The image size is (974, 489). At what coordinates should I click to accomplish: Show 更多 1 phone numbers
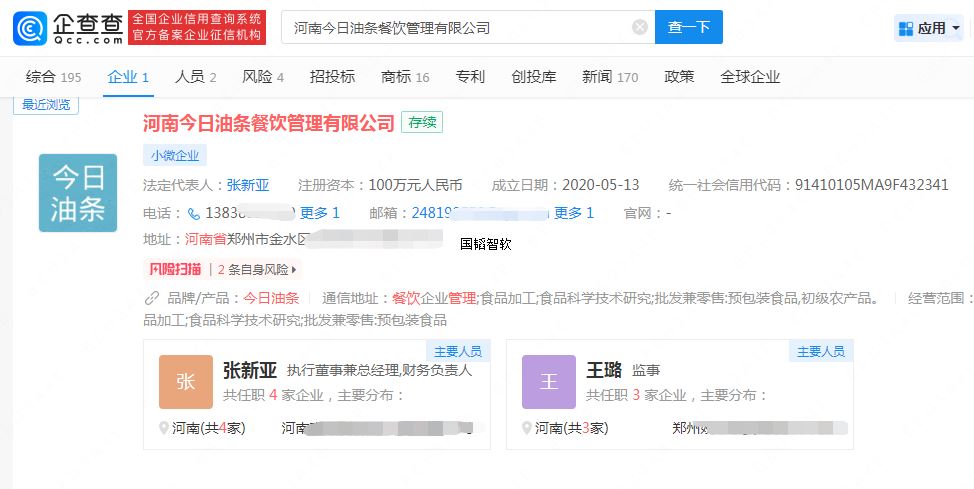pos(320,213)
